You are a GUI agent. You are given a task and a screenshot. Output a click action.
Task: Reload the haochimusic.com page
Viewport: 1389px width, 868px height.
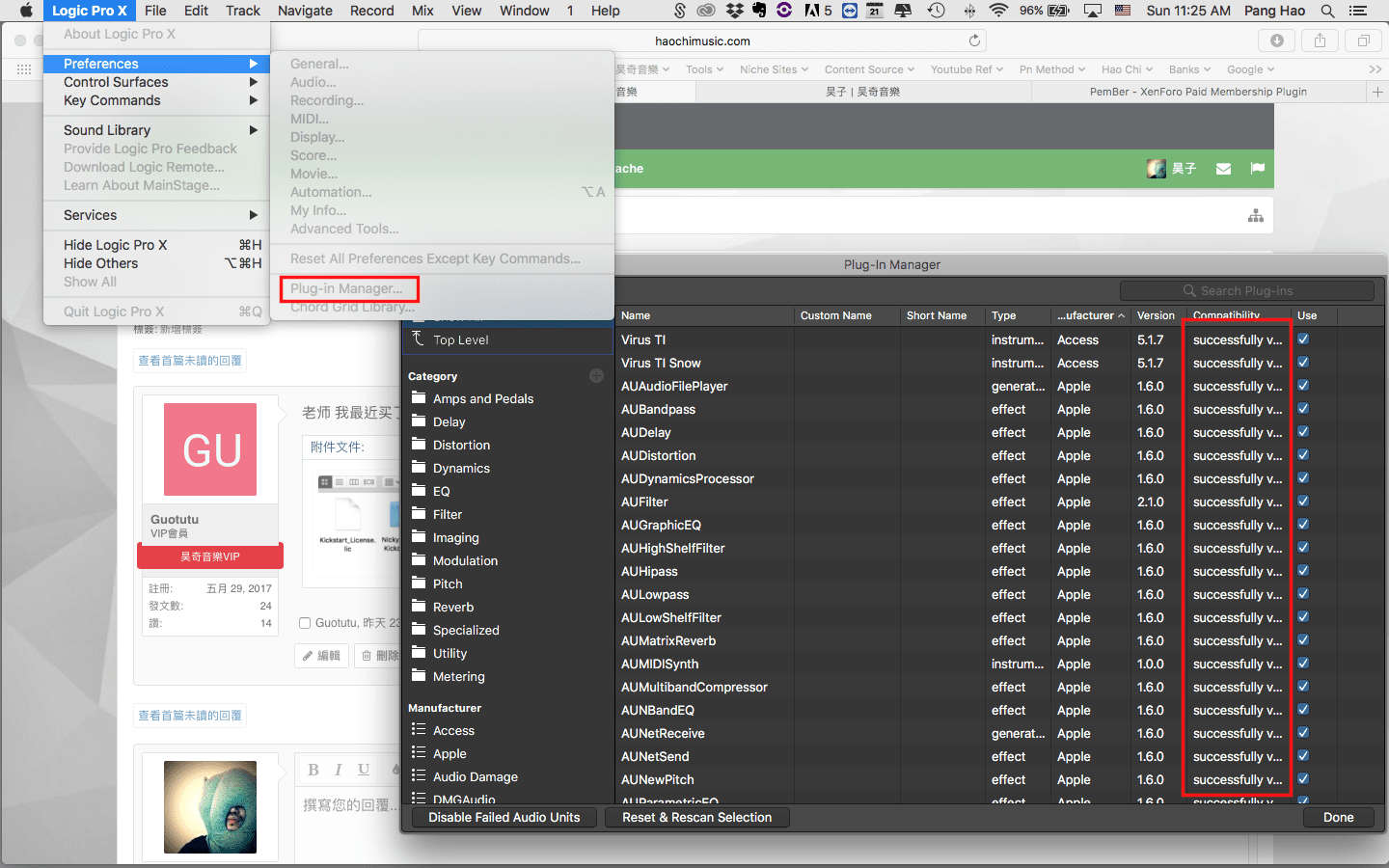click(x=974, y=41)
